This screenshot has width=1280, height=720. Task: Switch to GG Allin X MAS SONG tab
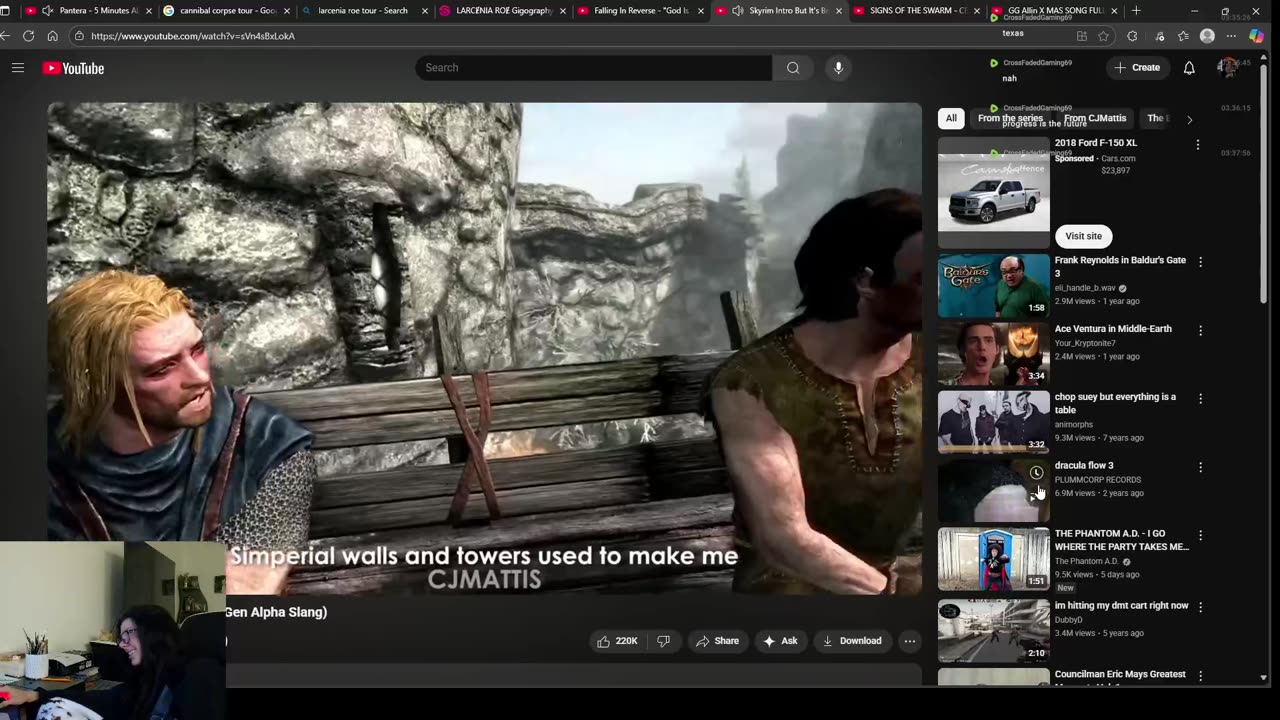tap(1055, 11)
